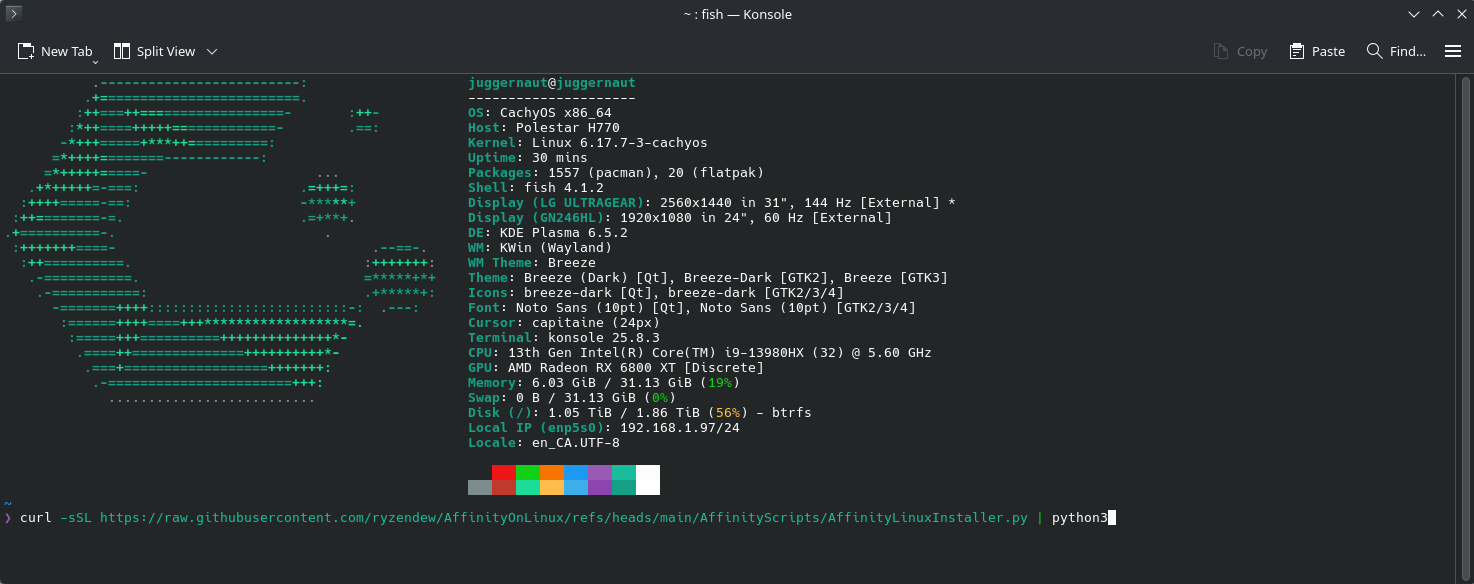Image resolution: width=1474 pixels, height=584 pixels.
Task: Select the Copy text button
Action: pyautogui.click(x=1252, y=51)
